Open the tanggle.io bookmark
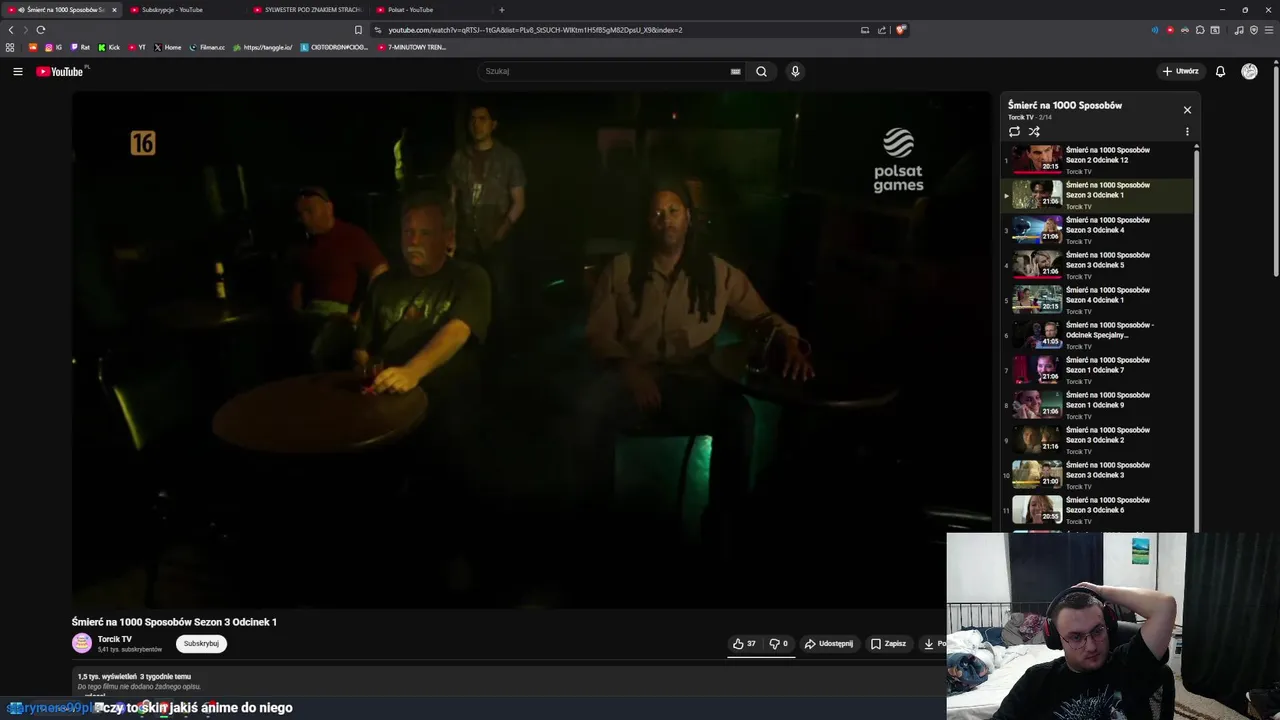This screenshot has width=1280, height=720. 263,47
